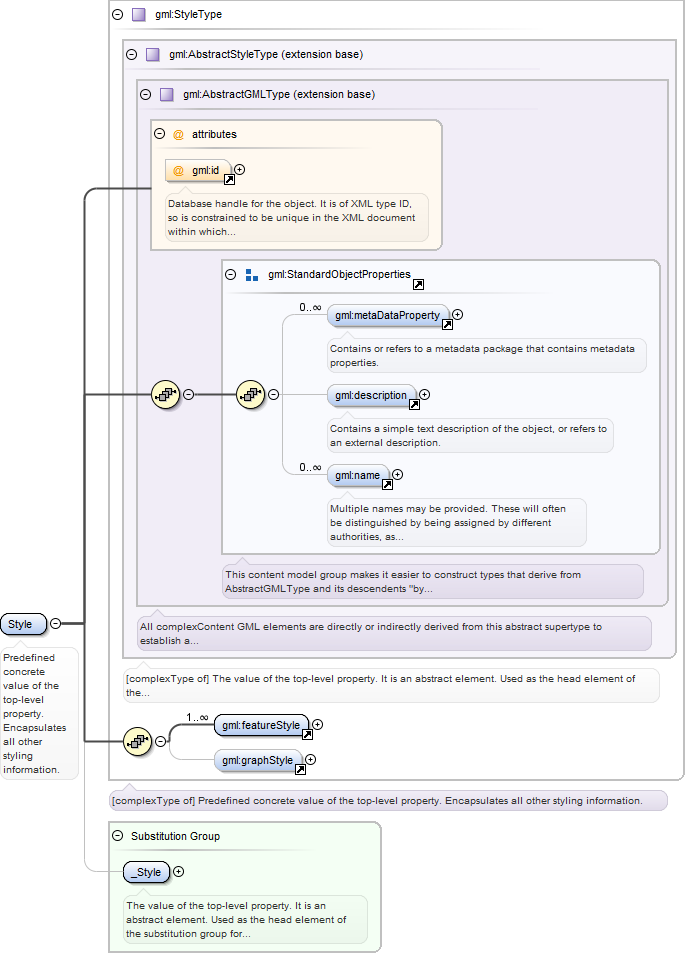Collapse gml:AbstractGMLType extension base
This screenshot has width=686, height=954.
coord(145,95)
